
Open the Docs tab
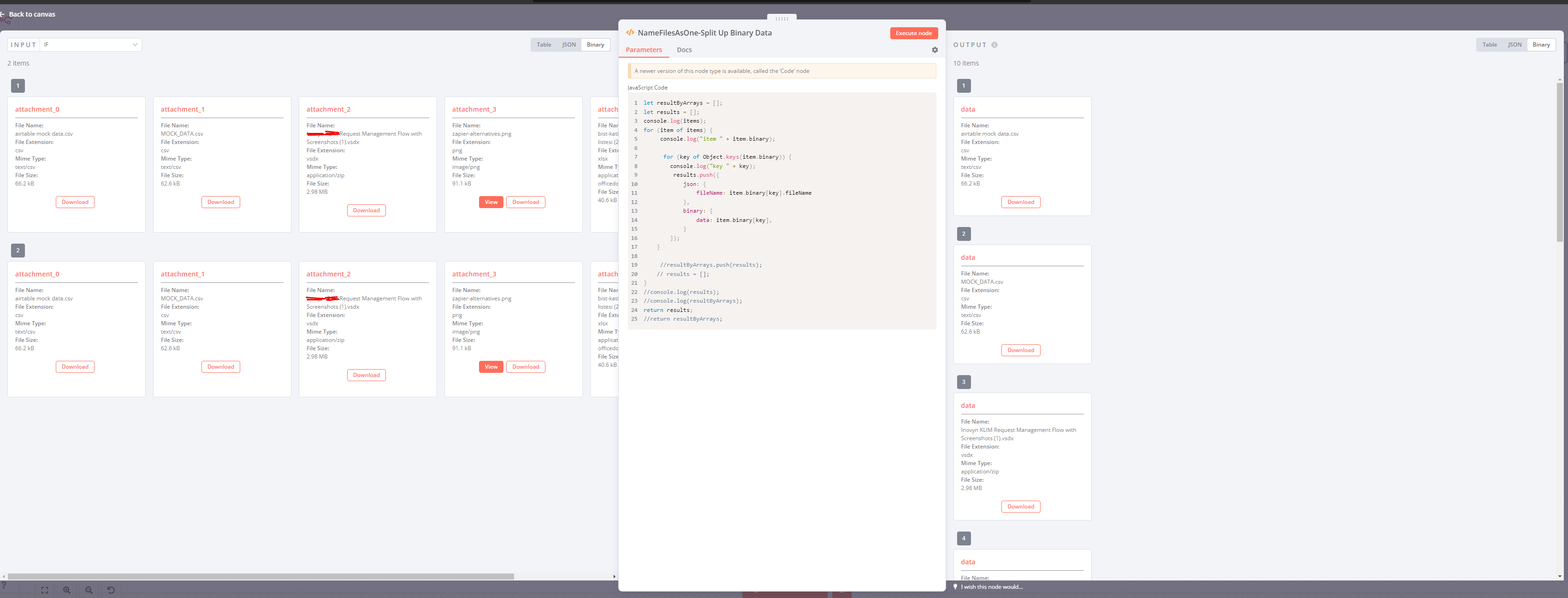click(684, 50)
